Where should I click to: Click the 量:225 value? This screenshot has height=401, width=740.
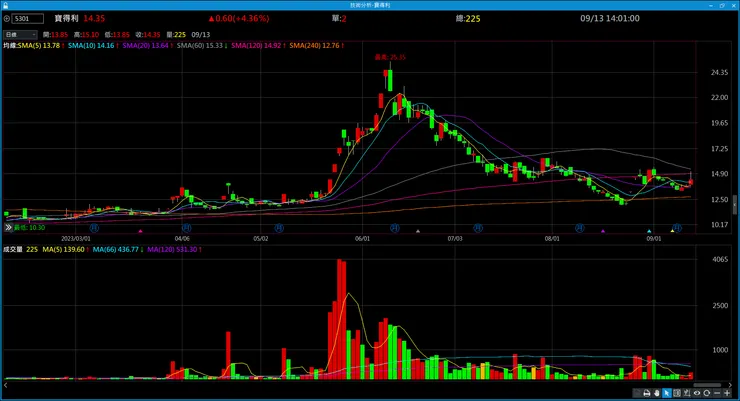click(176, 35)
